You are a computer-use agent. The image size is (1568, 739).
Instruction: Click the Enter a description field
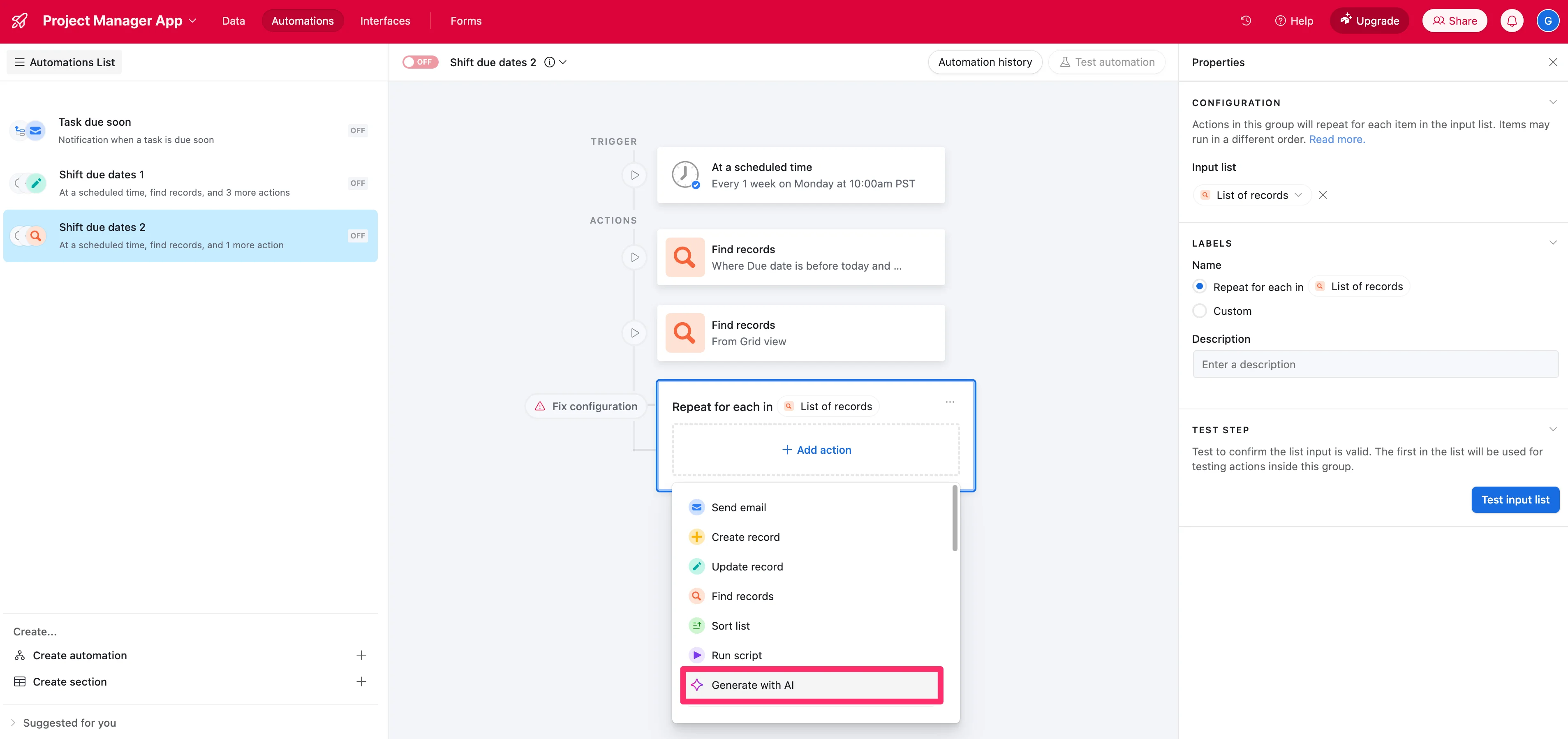[x=1374, y=365]
